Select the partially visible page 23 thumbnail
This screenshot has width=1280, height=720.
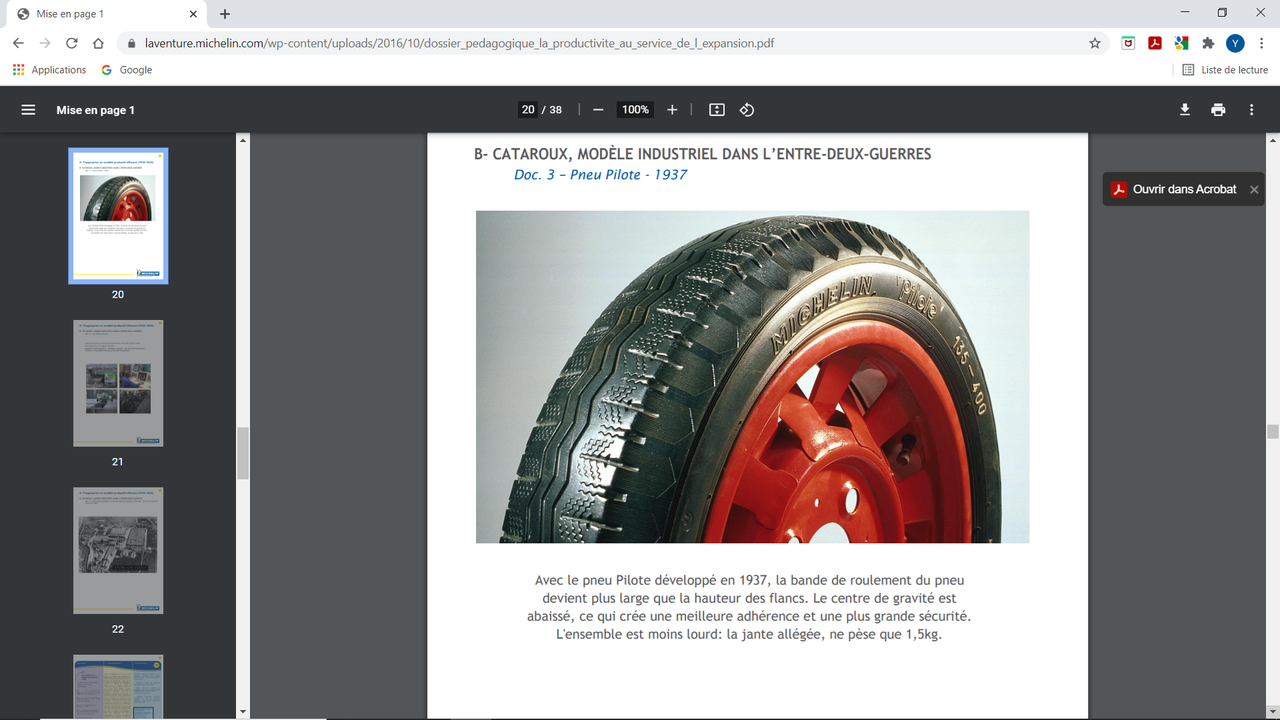(118, 686)
